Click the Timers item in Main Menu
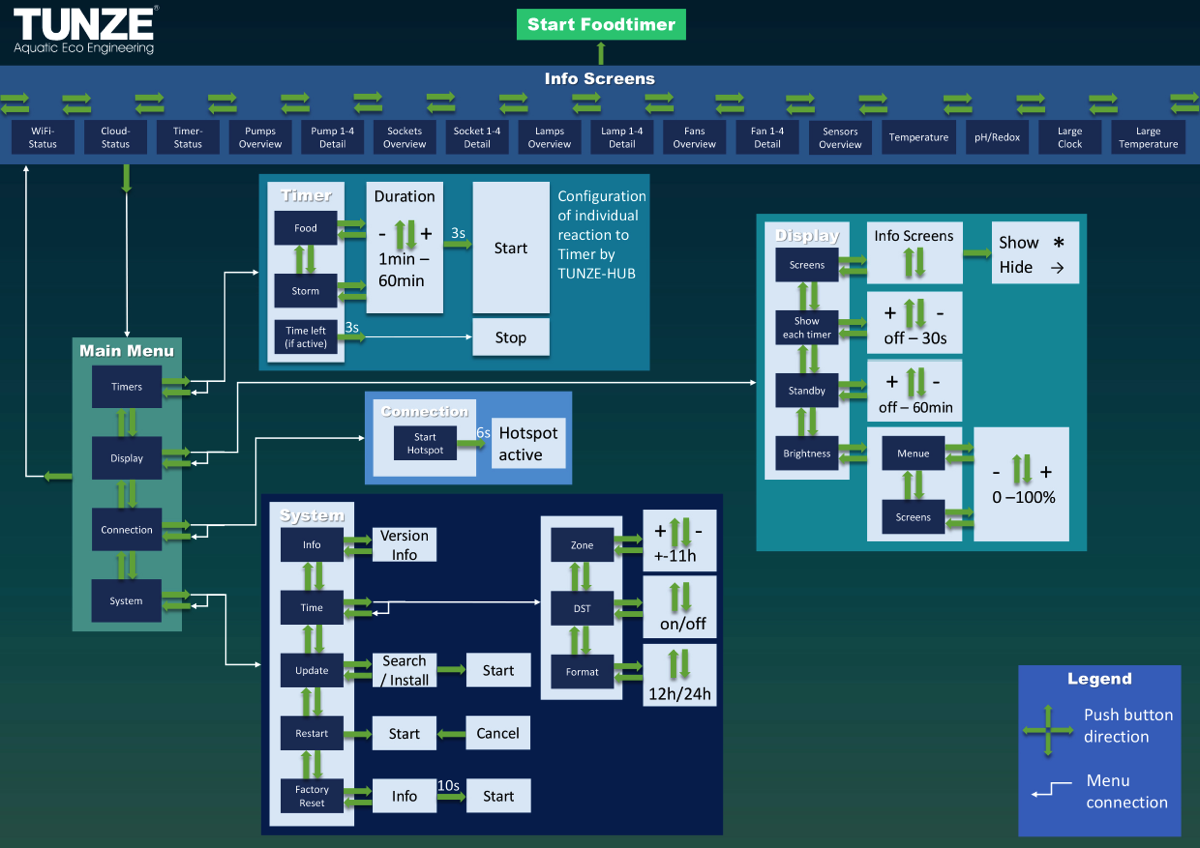Image resolution: width=1200 pixels, height=848 pixels. pyautogui.click(x=127, y=387)
